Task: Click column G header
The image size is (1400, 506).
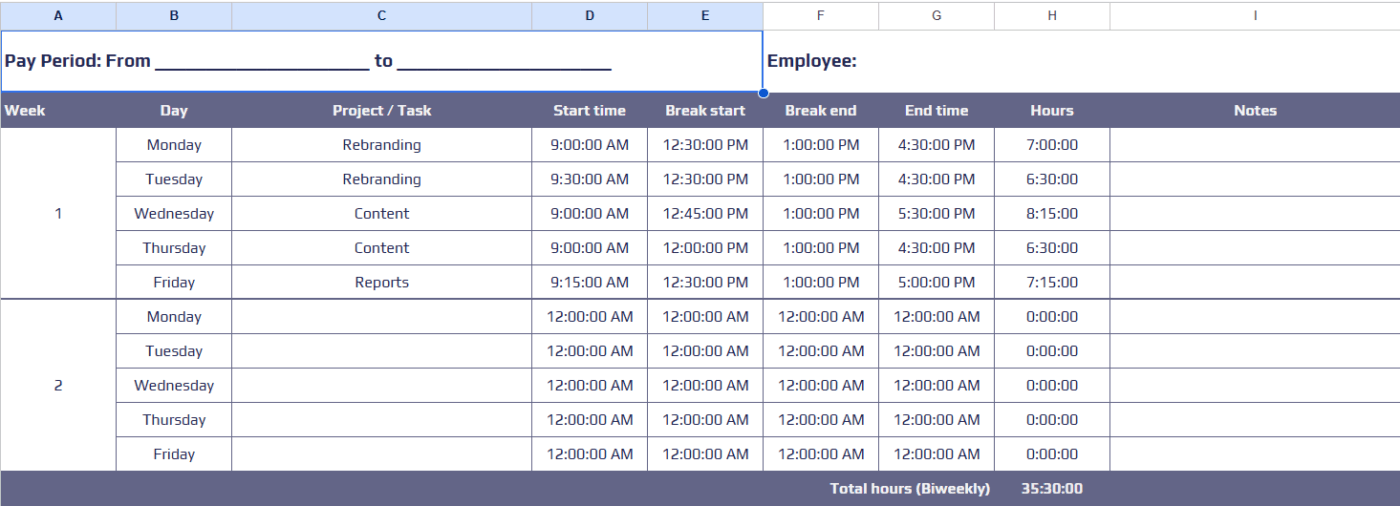Action: (936, 16)
